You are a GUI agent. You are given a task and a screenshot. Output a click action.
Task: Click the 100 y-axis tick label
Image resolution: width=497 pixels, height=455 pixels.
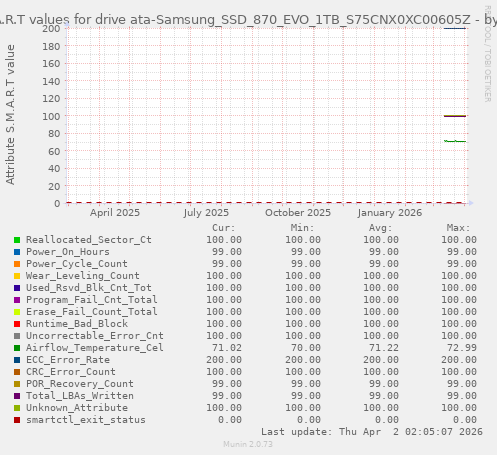pyautogui.click(x=51, y=116)
